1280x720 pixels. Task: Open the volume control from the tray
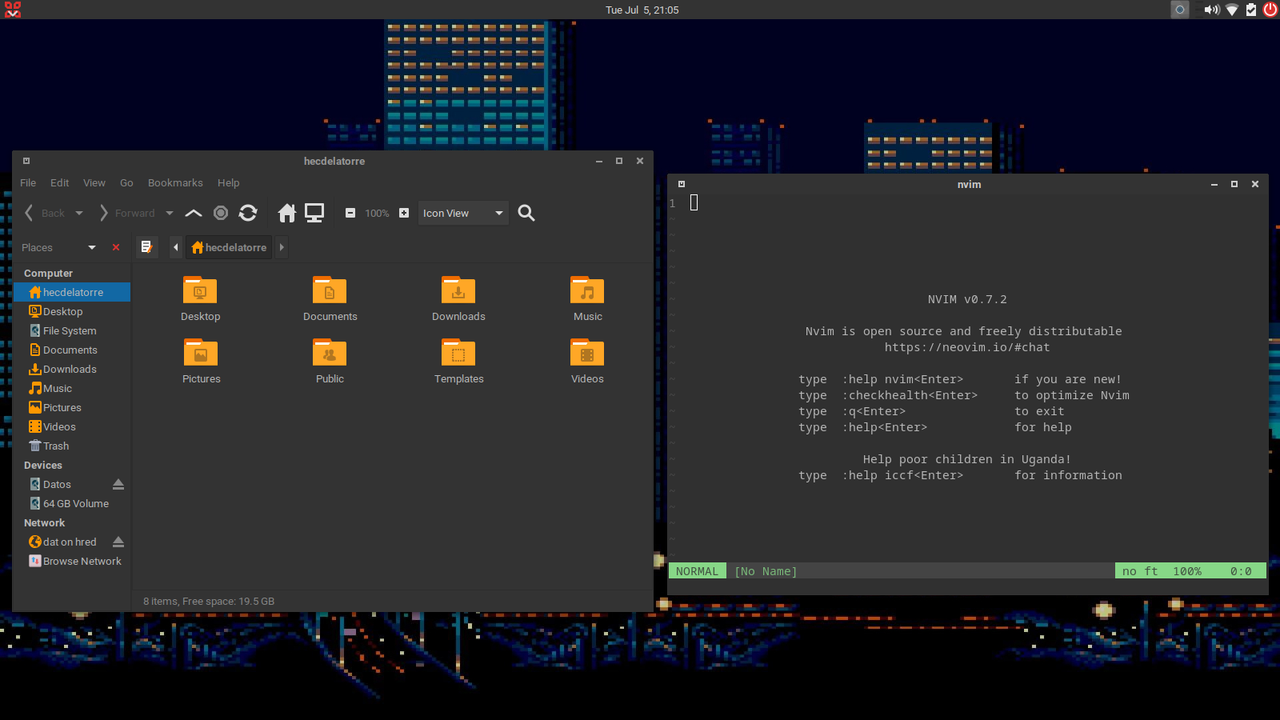tap(1209, 9)
